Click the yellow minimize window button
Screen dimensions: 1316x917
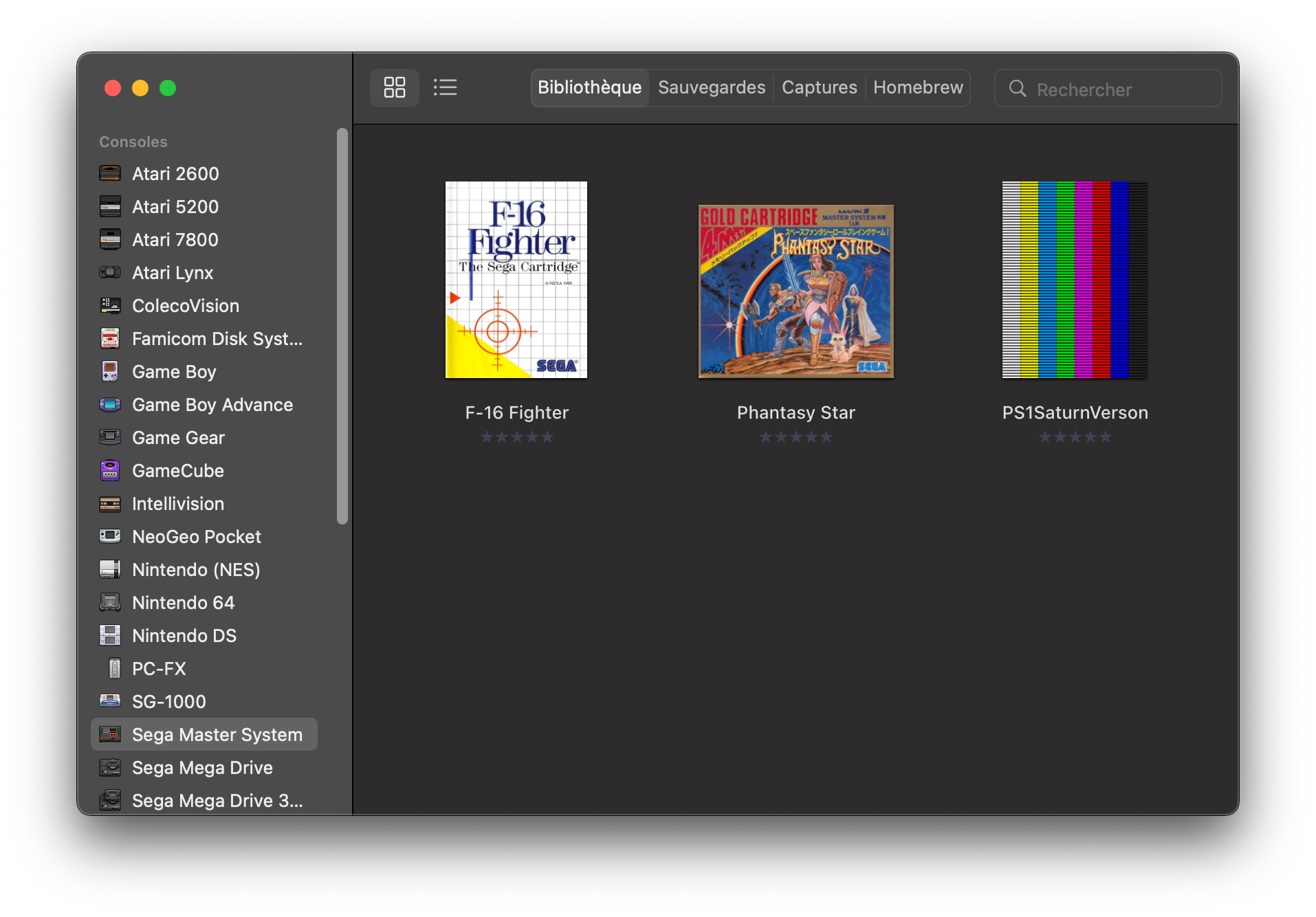tap(140, 88)
